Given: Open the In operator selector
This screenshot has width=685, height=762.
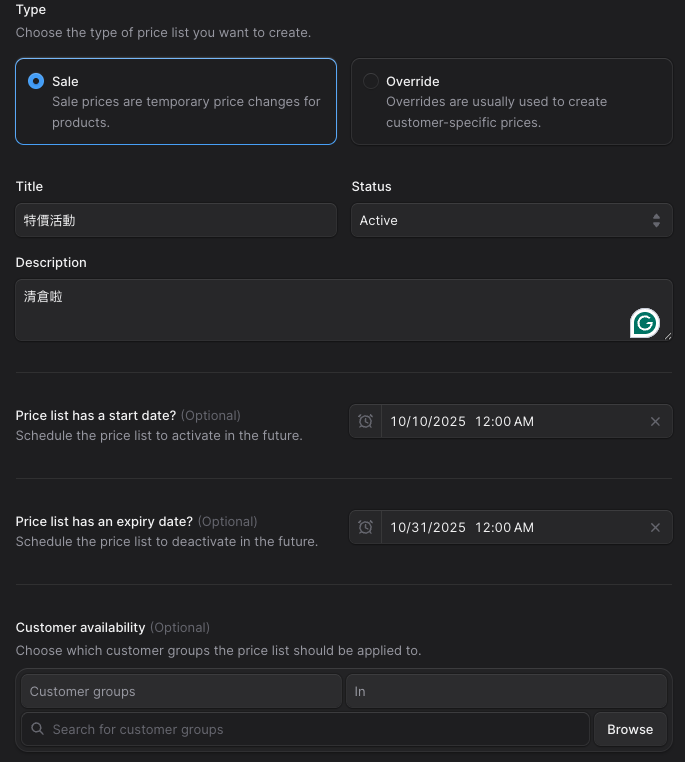Looking at the screenshot, I should click(506, 691).
